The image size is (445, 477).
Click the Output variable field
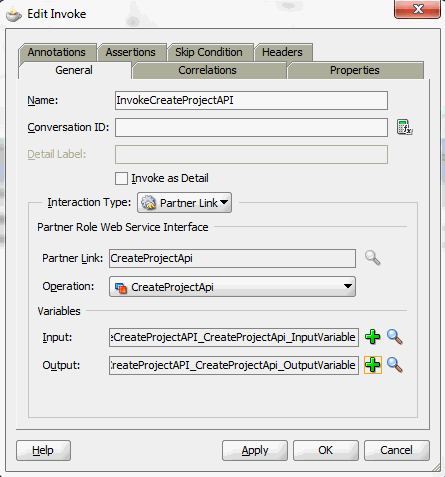coord(234,365)
